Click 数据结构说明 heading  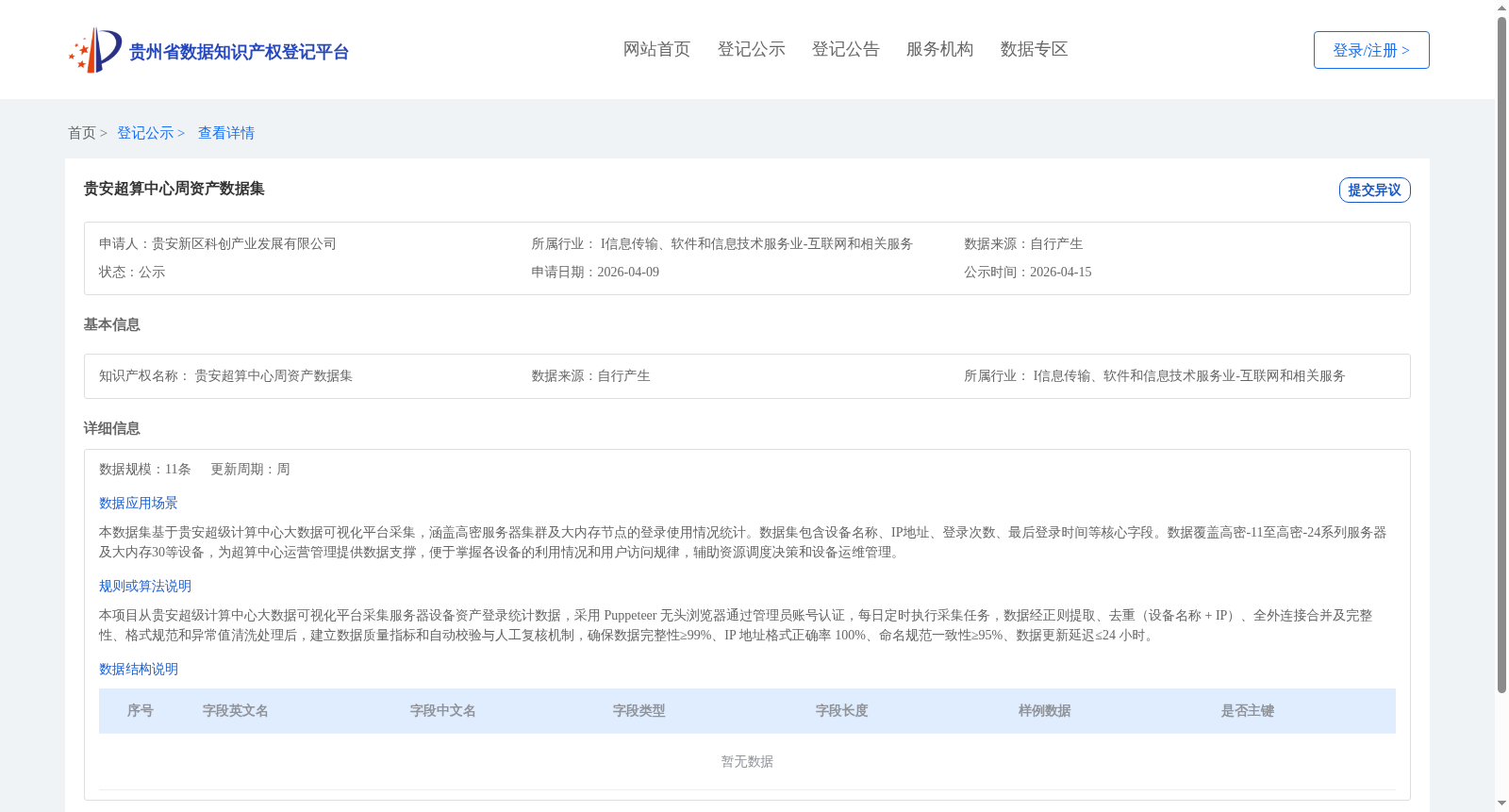click(139, 669)
